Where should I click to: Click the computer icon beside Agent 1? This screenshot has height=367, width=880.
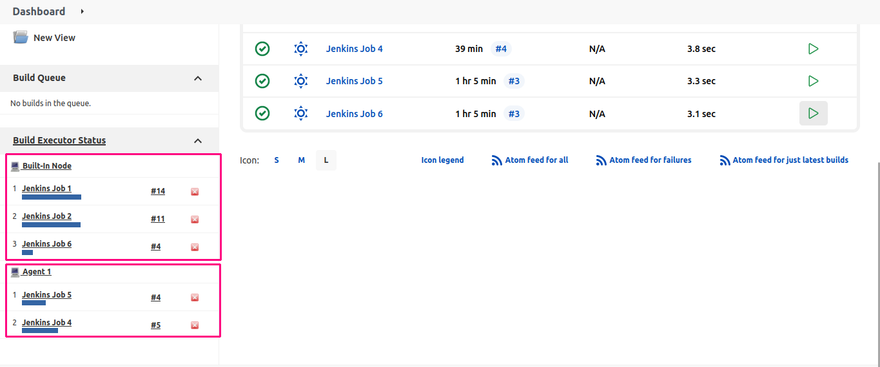(15, 272)
